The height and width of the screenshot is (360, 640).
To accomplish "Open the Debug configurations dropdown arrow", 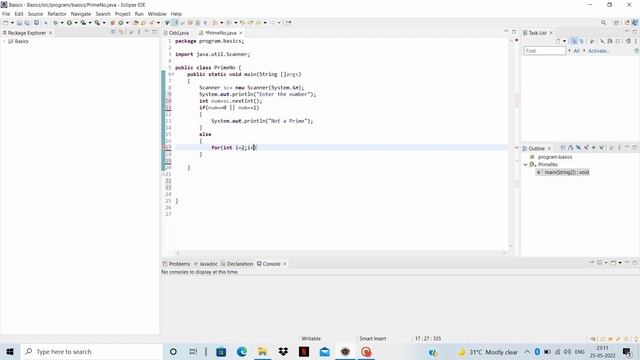I will 62,23.
